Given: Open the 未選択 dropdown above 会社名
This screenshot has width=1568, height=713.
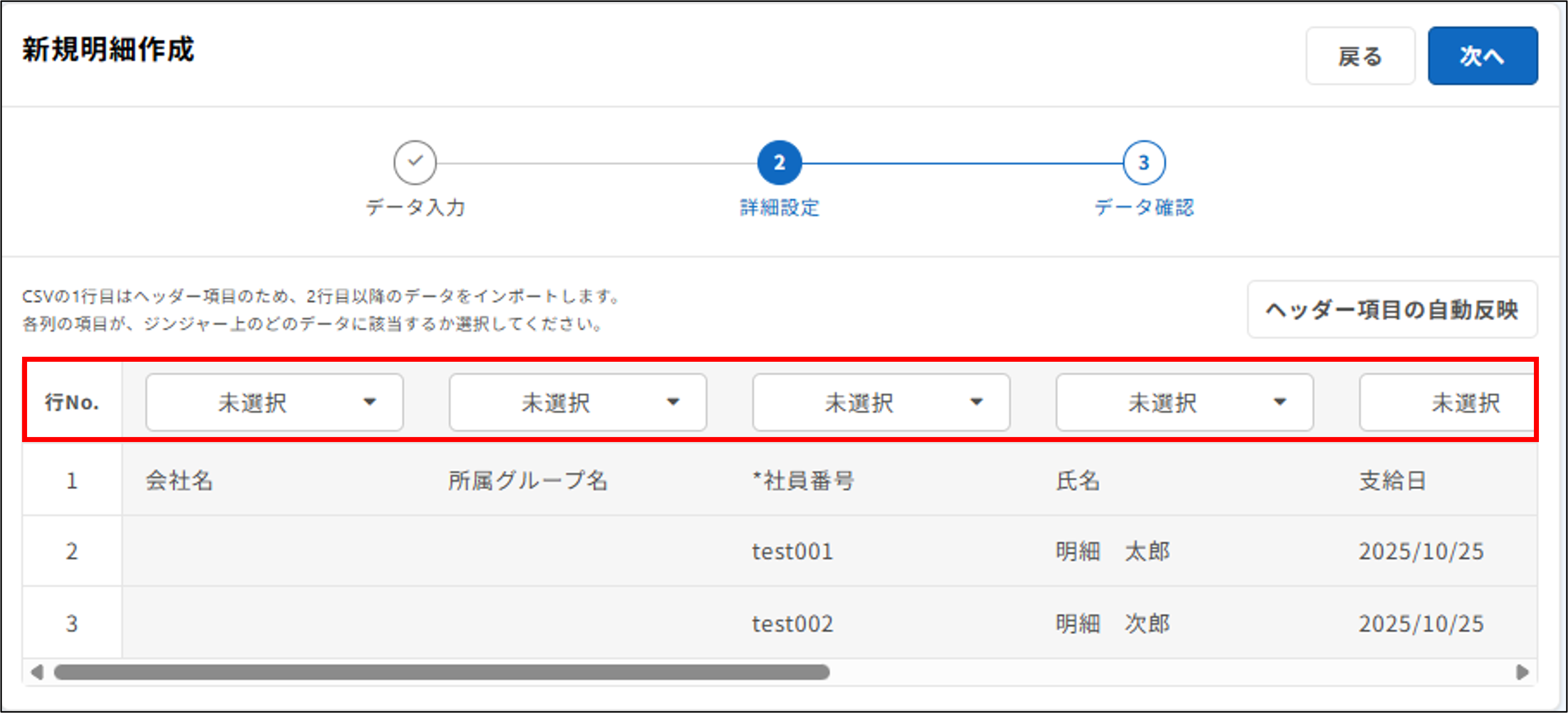Looking at the screenshot, I should 274,402.
